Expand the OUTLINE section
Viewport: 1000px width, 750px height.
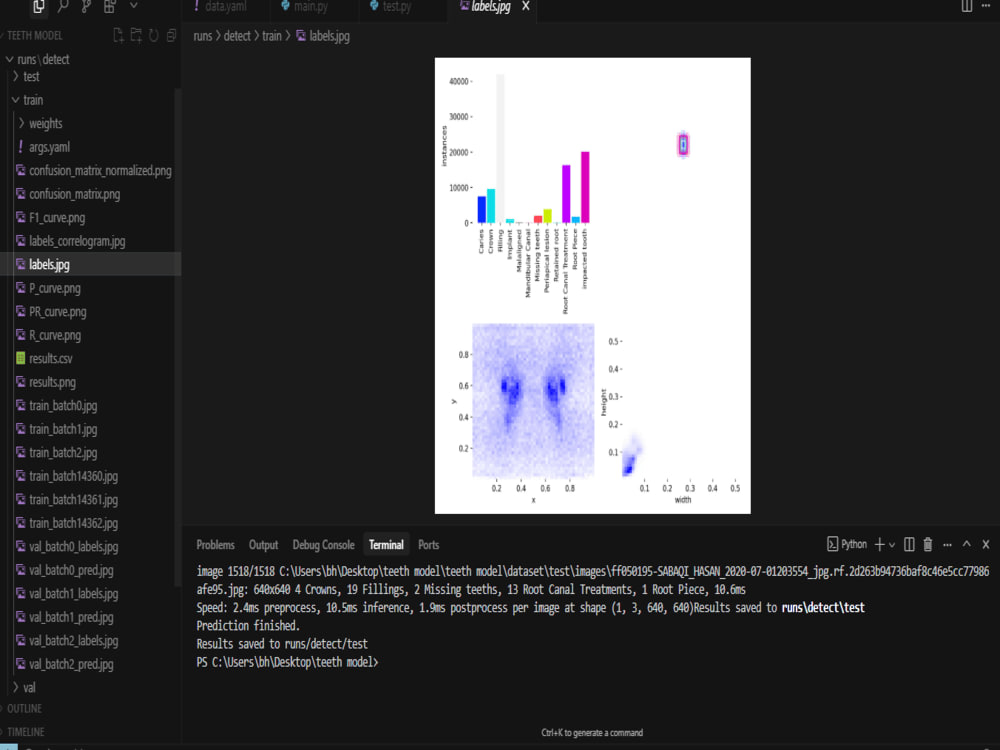point(24,709)
